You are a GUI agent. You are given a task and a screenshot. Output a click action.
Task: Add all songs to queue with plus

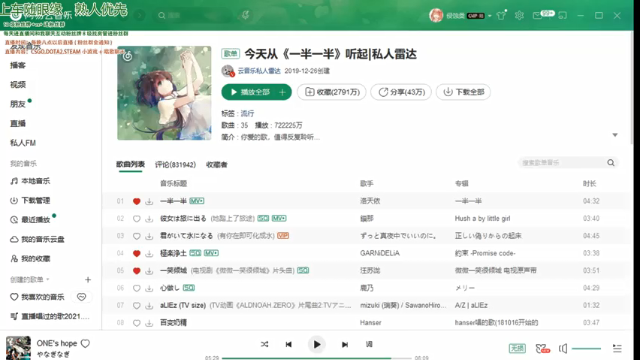282,92
